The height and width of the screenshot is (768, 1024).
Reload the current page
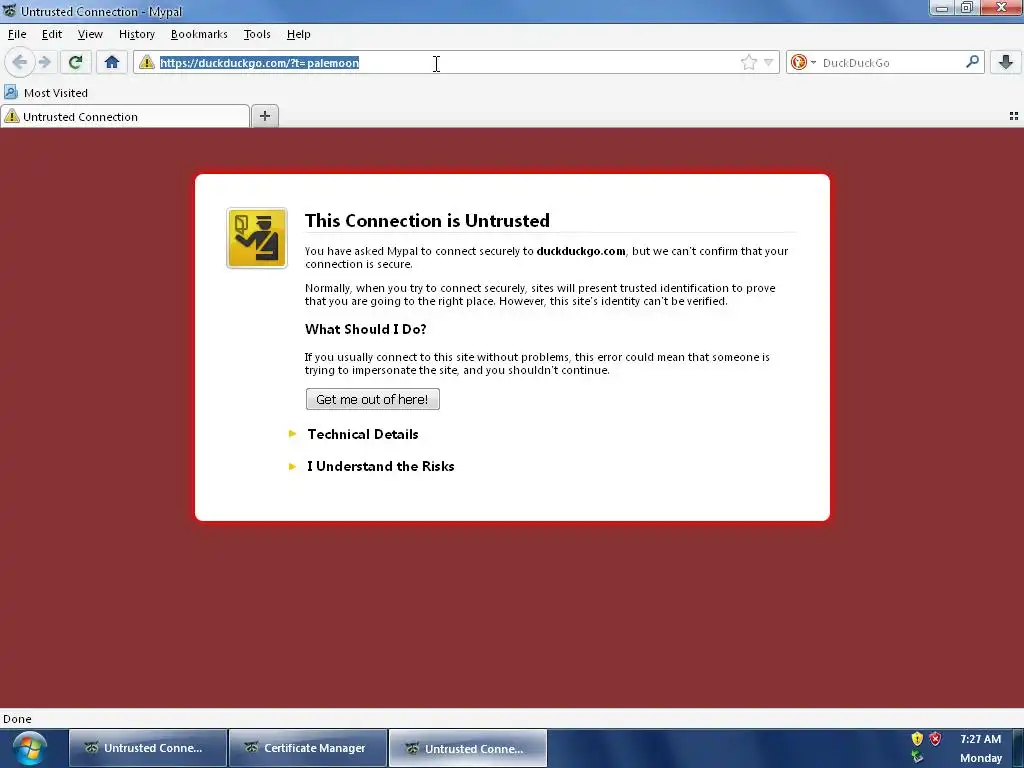(x=75, y=63)
